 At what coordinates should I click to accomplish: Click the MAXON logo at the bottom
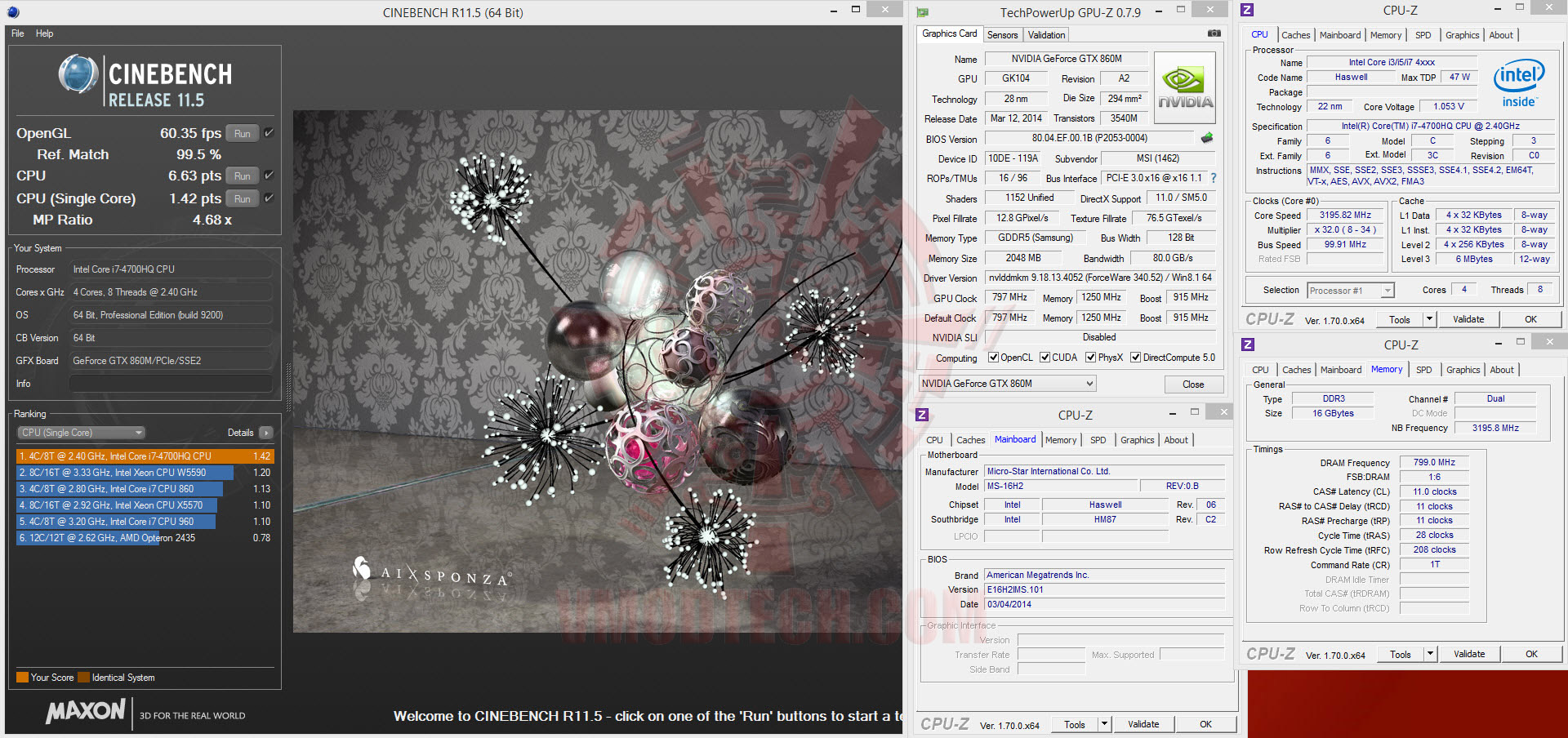tap(86, 712)
